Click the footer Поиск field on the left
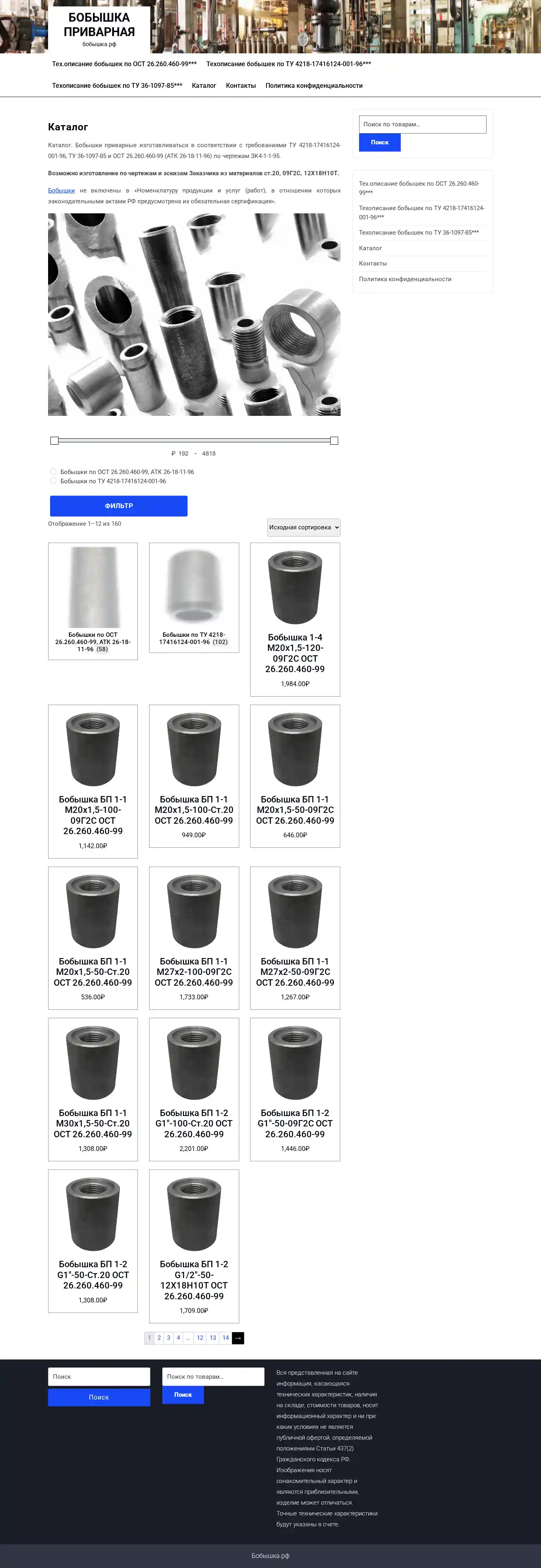The image size is (541, 1568). [99, 1376]
